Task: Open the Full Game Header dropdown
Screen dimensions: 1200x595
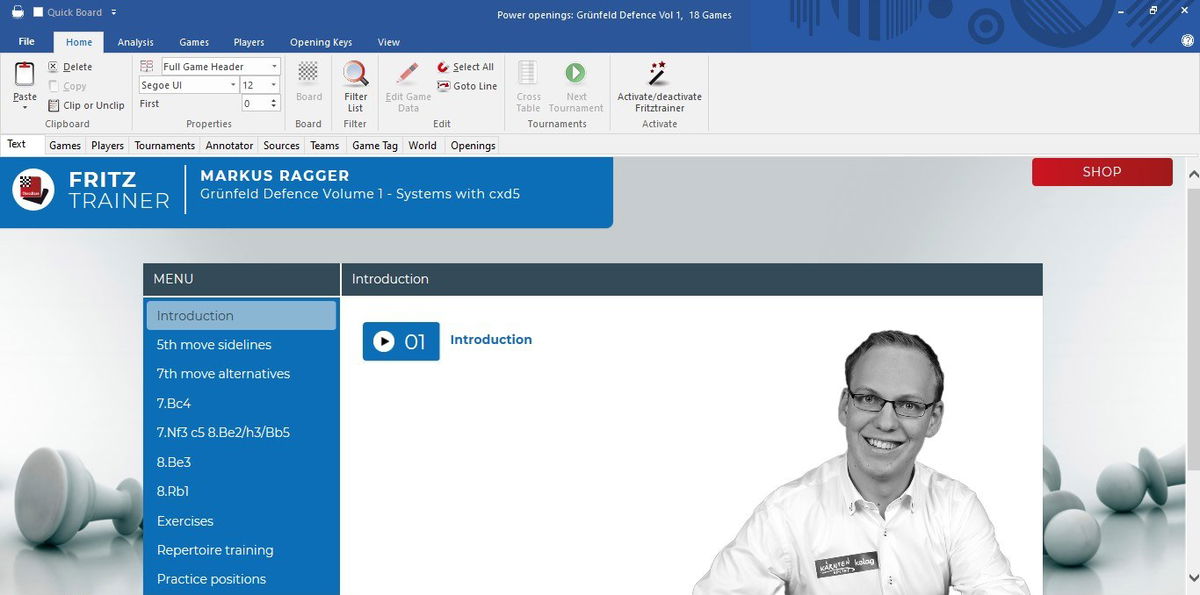Action: [x=275, y=67]
